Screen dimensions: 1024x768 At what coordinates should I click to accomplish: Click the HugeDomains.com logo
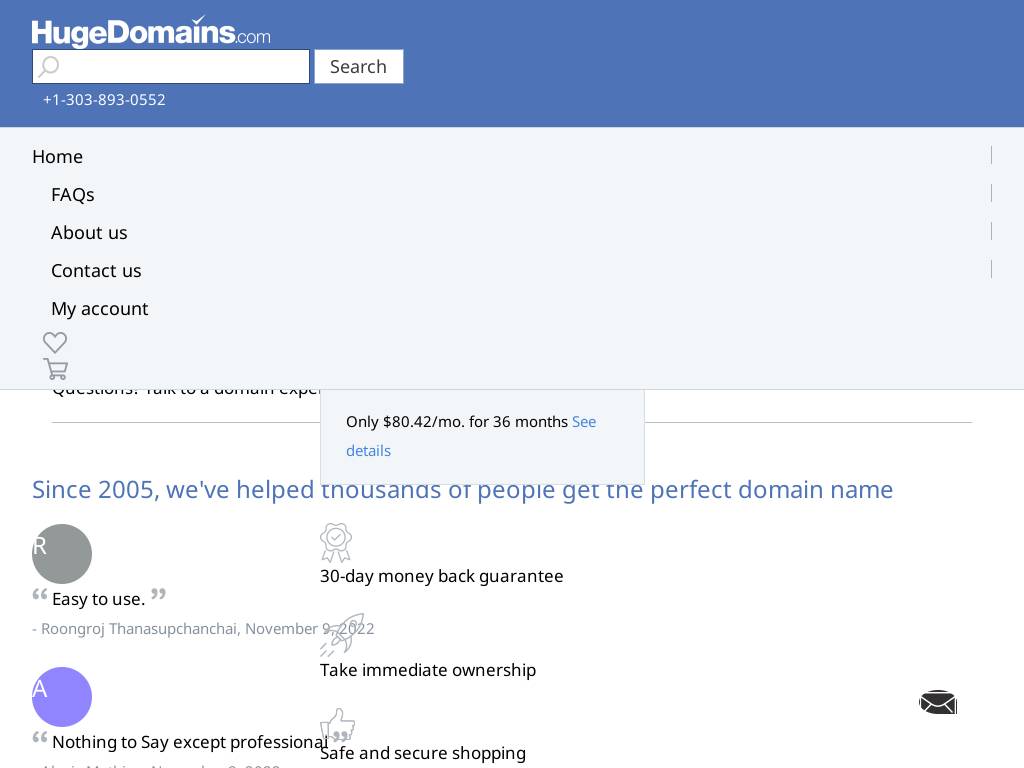(151, 32)
